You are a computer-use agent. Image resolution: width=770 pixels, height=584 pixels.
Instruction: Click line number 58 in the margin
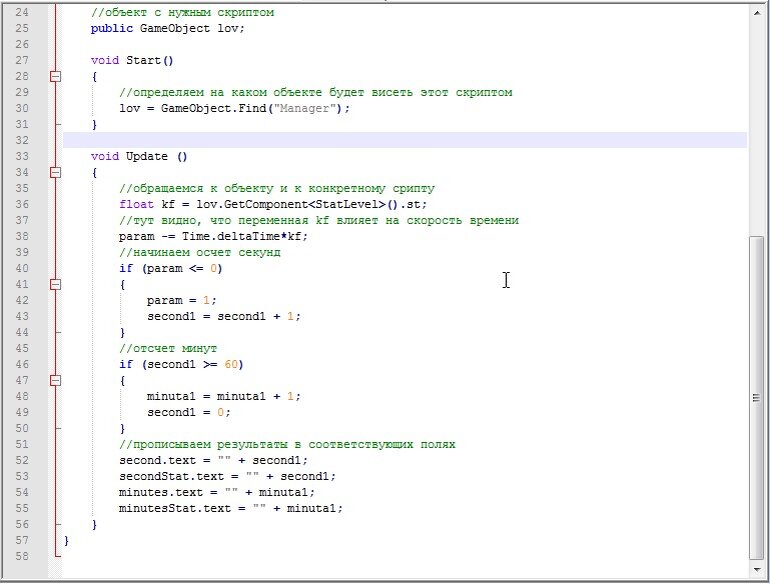click(22, 556)
